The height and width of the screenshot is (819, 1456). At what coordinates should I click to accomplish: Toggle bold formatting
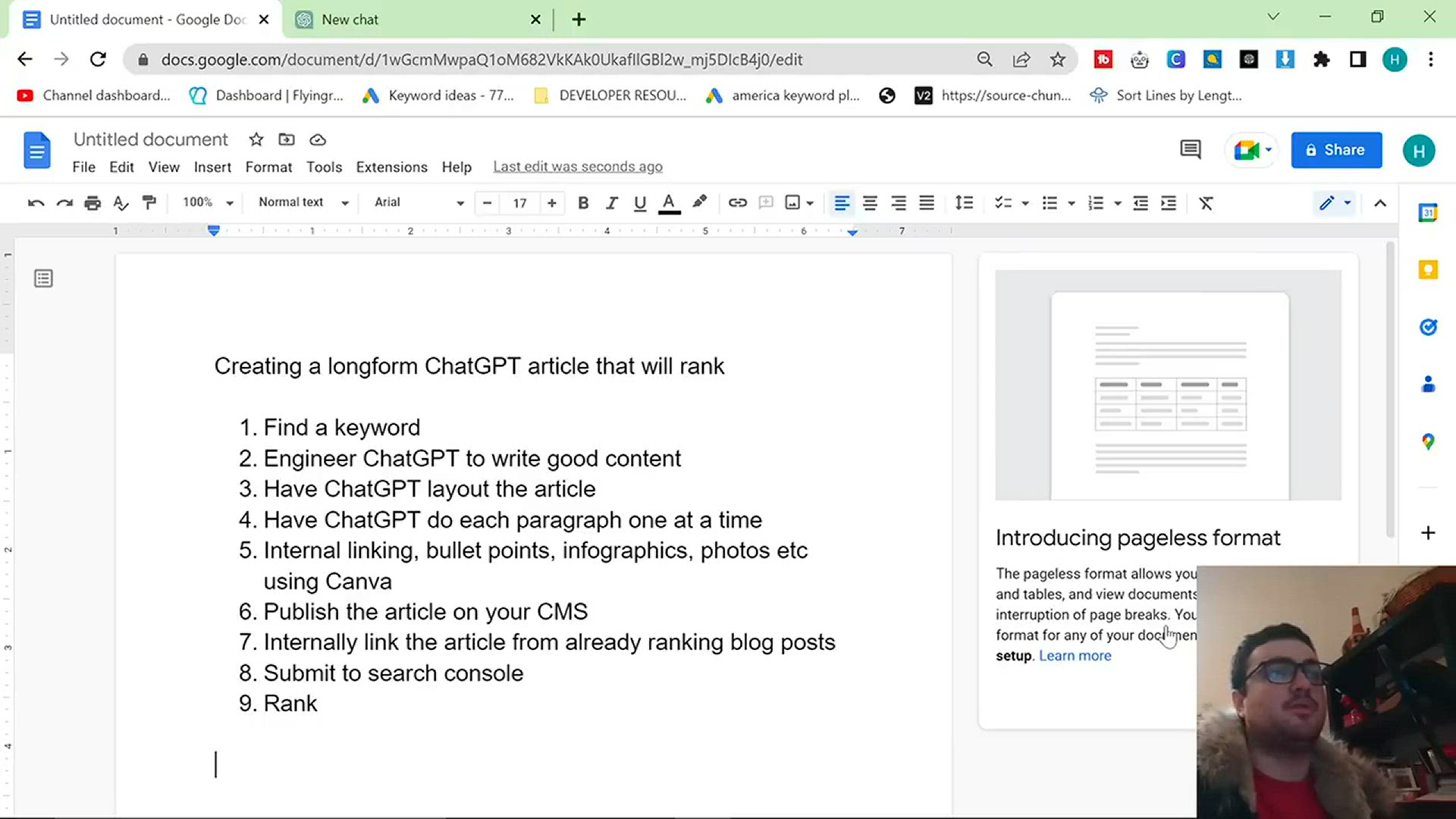(x=583, y=202)
